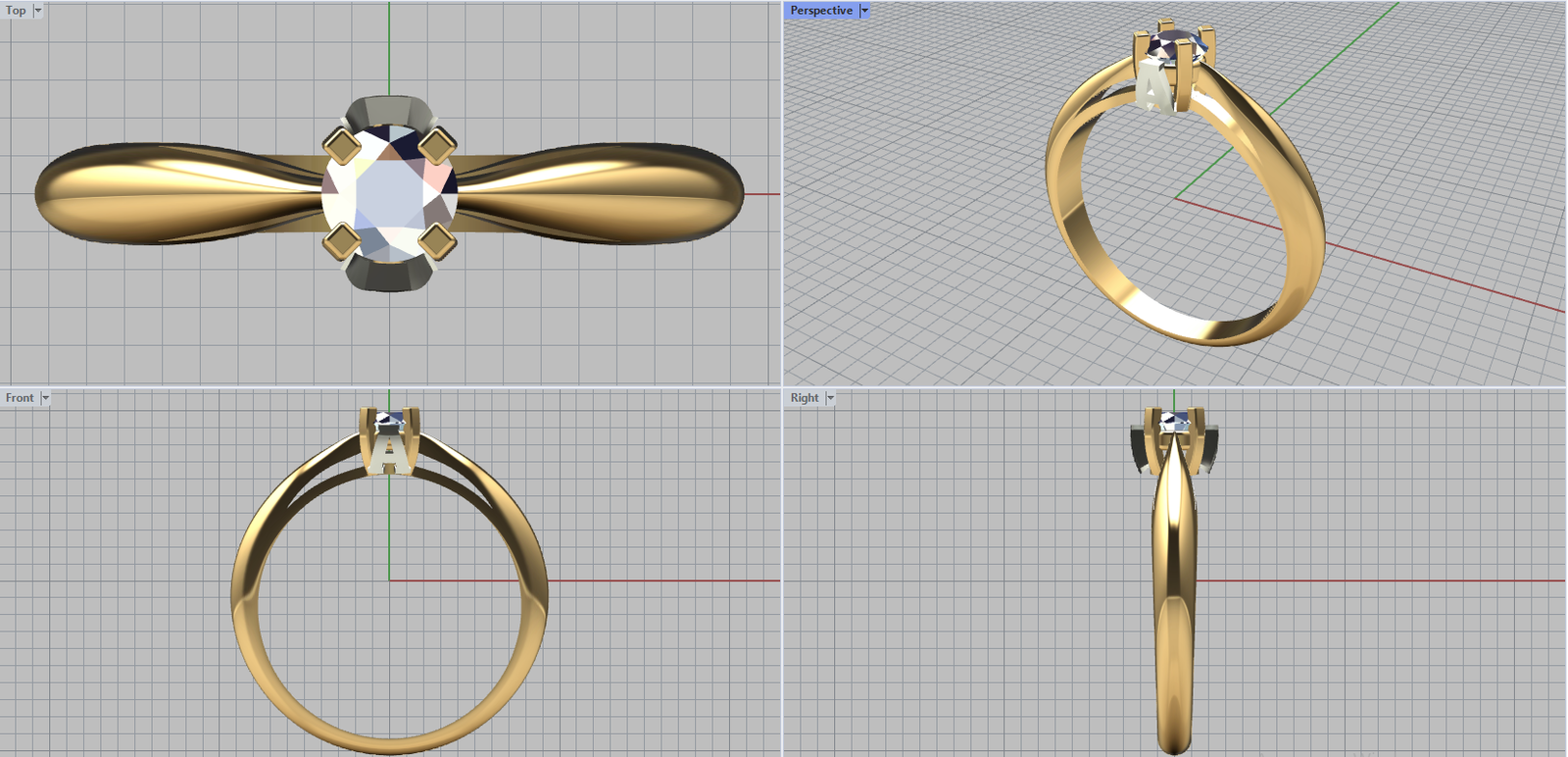
Task: Pick the lower-left prong in Top view
Action: (342, 240)
